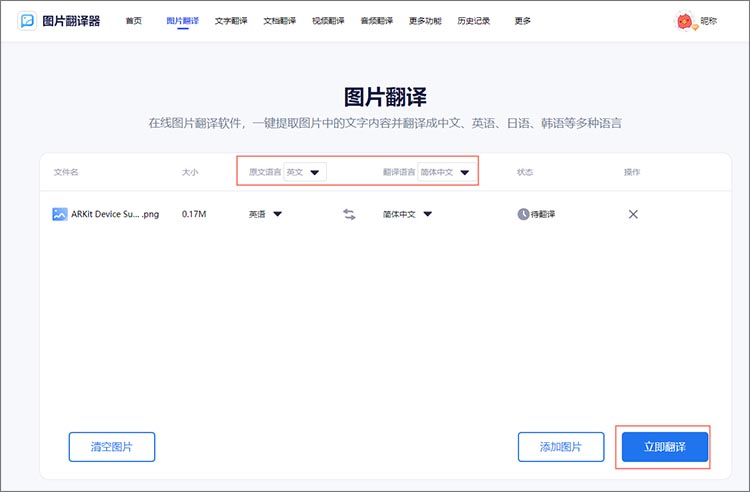Expand the row's 简体中文 target language dropdown
Image resolution: width=750 pixels, height=492 pixels.
tap(408, 214)
